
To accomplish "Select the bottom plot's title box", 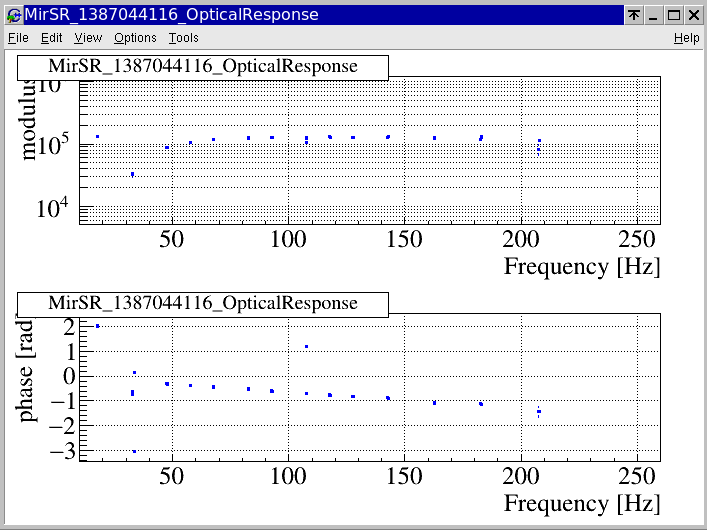I will click(202, 304).
